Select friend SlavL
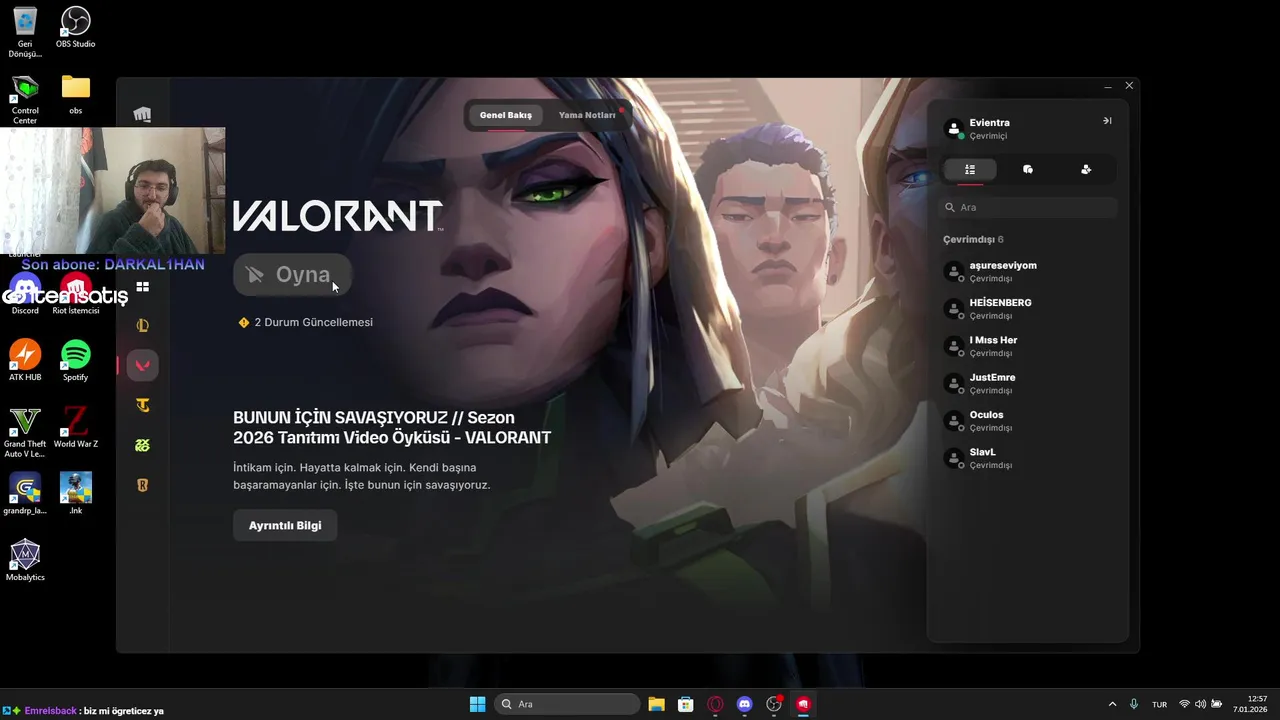 [x=1027, y=458]
